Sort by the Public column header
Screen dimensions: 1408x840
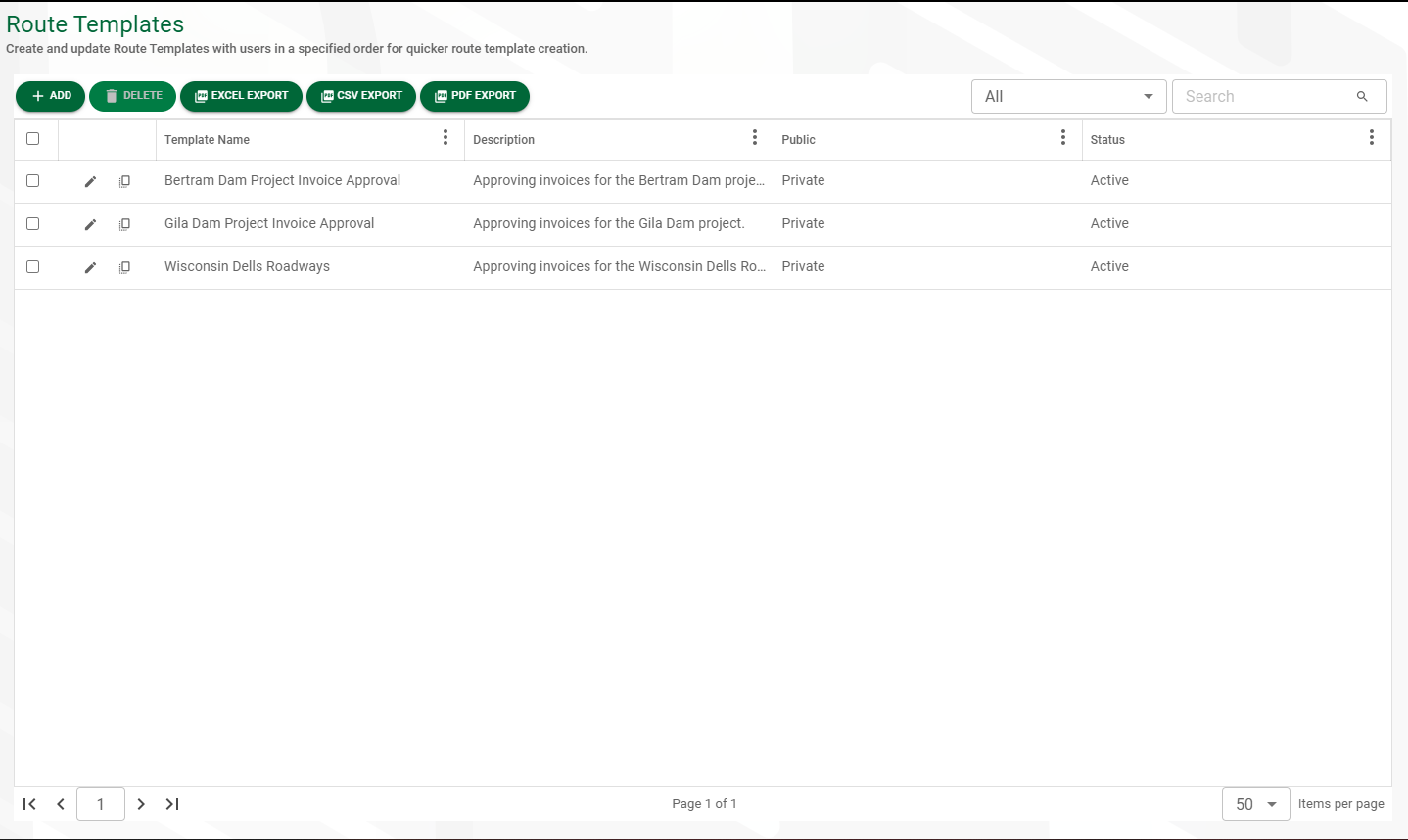tap(798, 140)
